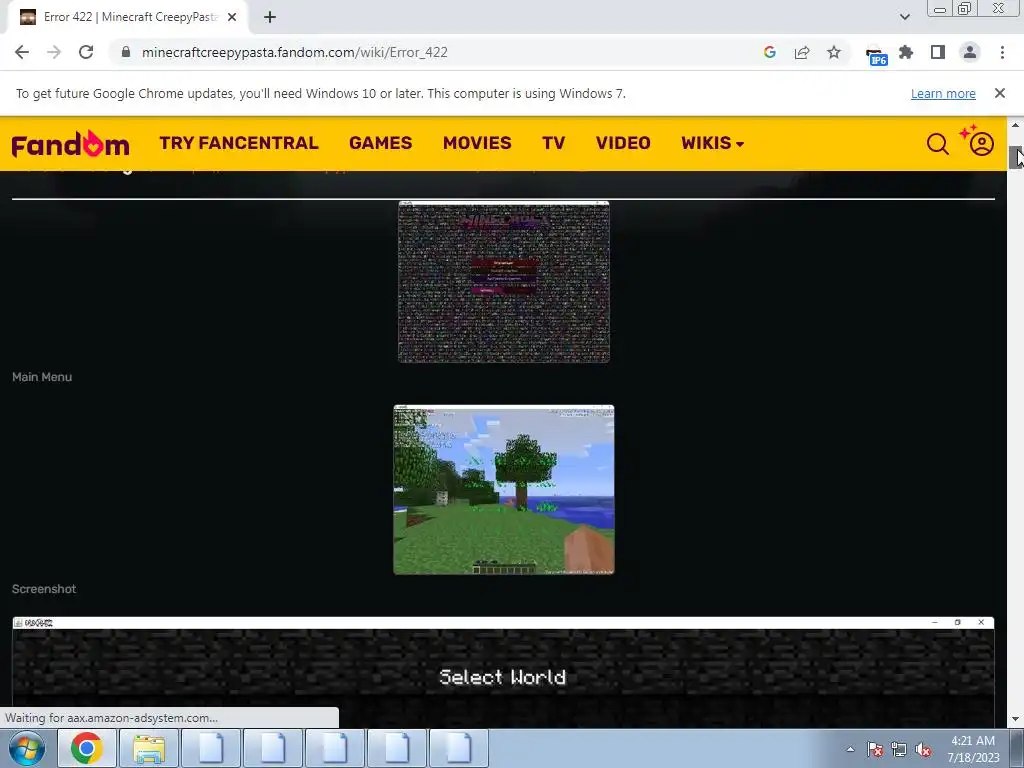Dismiss the Chrome update notification bar
1024x768 pixels.
click(1000, 93)
